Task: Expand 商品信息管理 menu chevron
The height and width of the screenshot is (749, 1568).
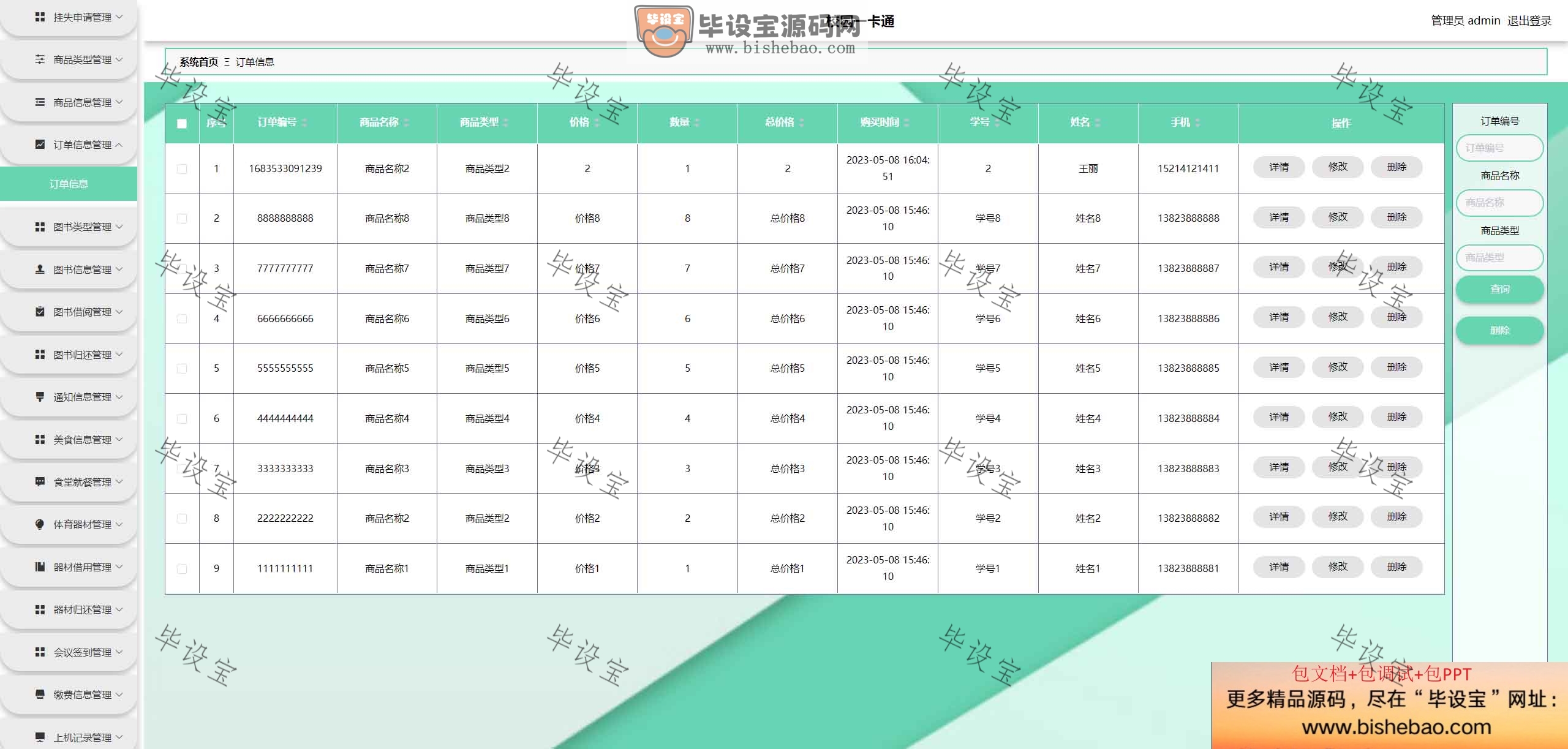Action: pyautogui.click(x=119, y=102)
